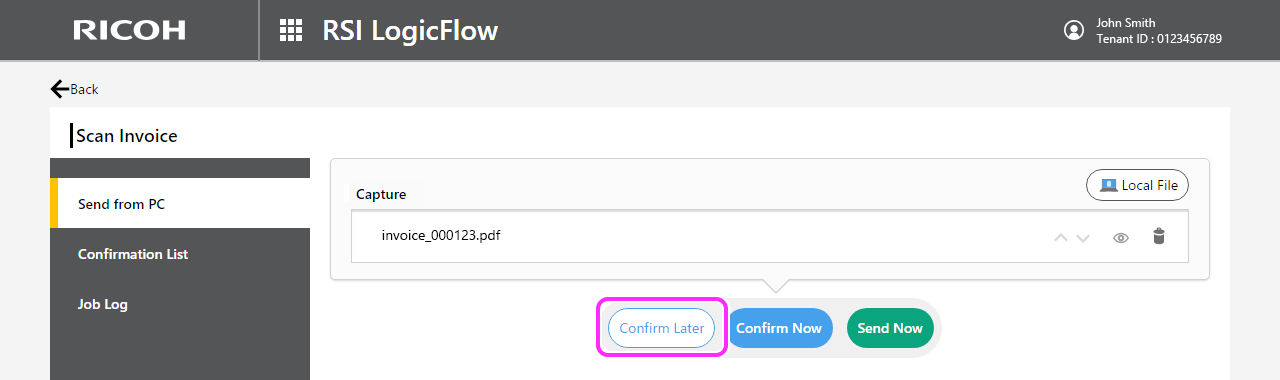Click the RICOH logo
This screenshot has width=1280, height=380.
(129, 30)
